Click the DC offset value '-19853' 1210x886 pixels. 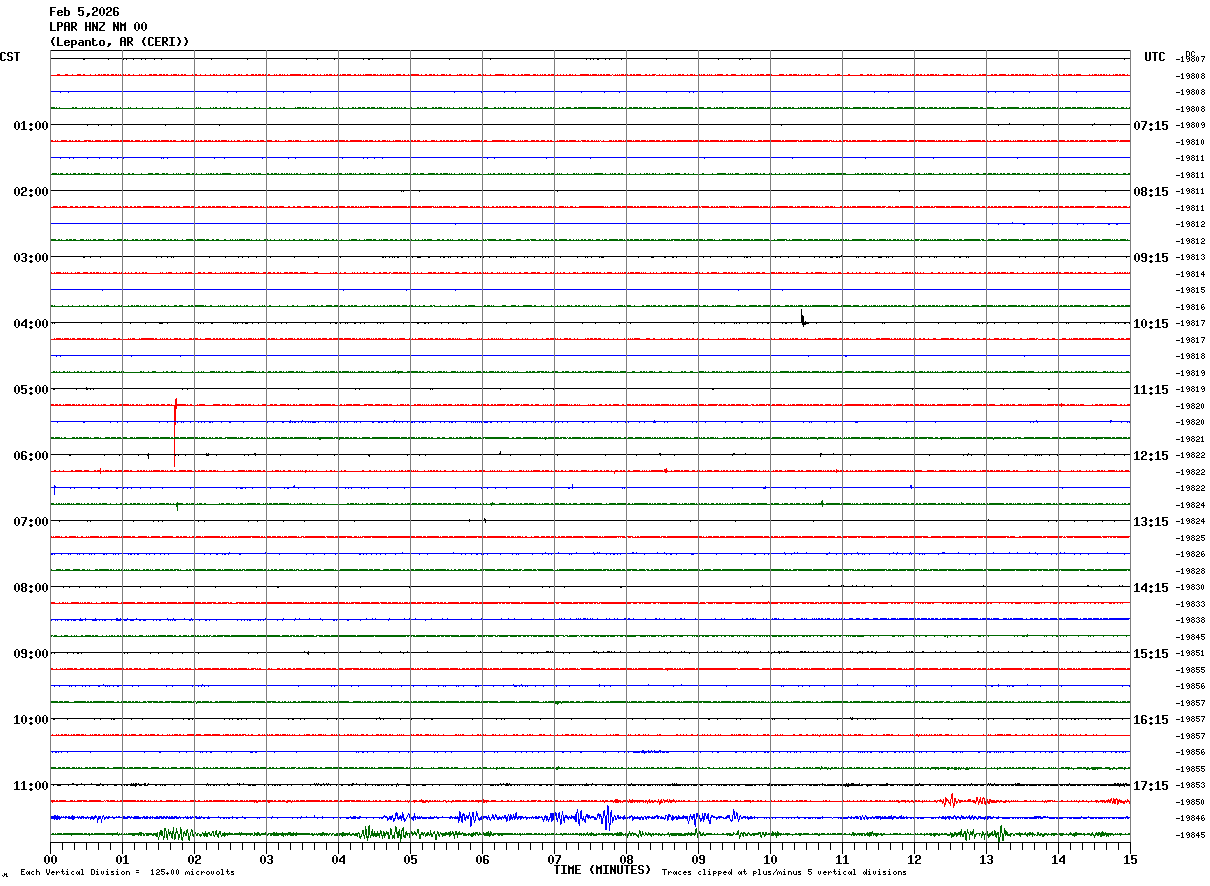point(1191,786)
